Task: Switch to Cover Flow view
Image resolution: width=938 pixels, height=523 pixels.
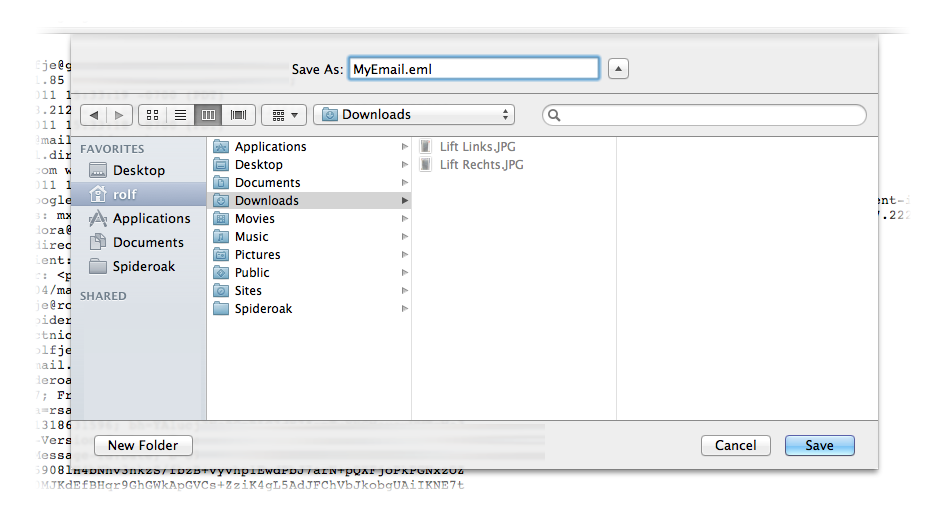Action: pyautogui.click(x=238, y=115)
